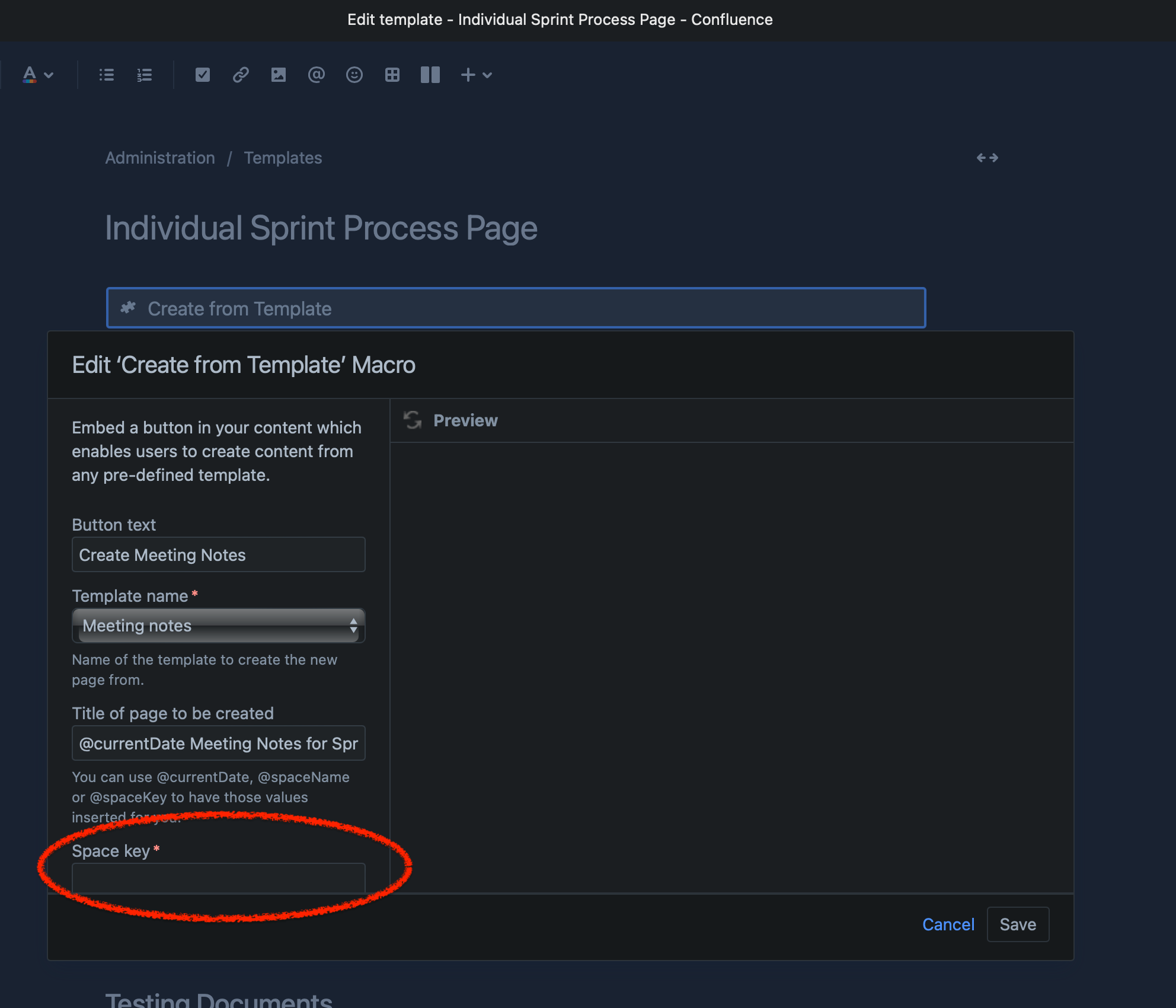Insert a task list checkbox

203,75
